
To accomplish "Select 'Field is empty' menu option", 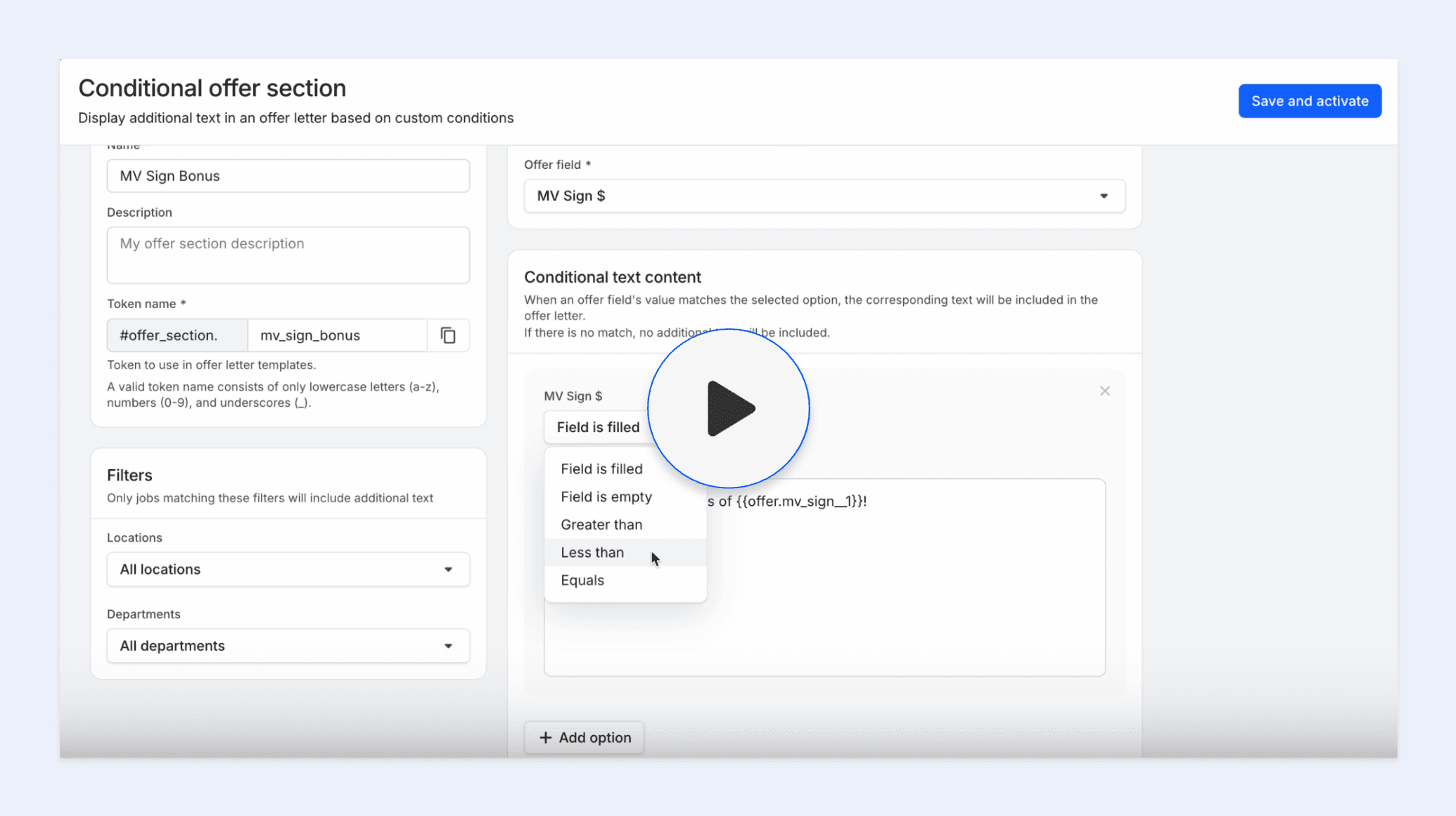I will (x=606, y=497).
